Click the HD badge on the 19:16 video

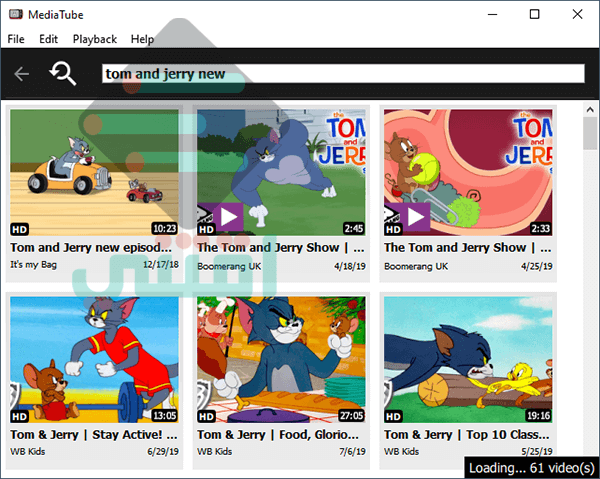pyautogui.click(x=393, y=416)
